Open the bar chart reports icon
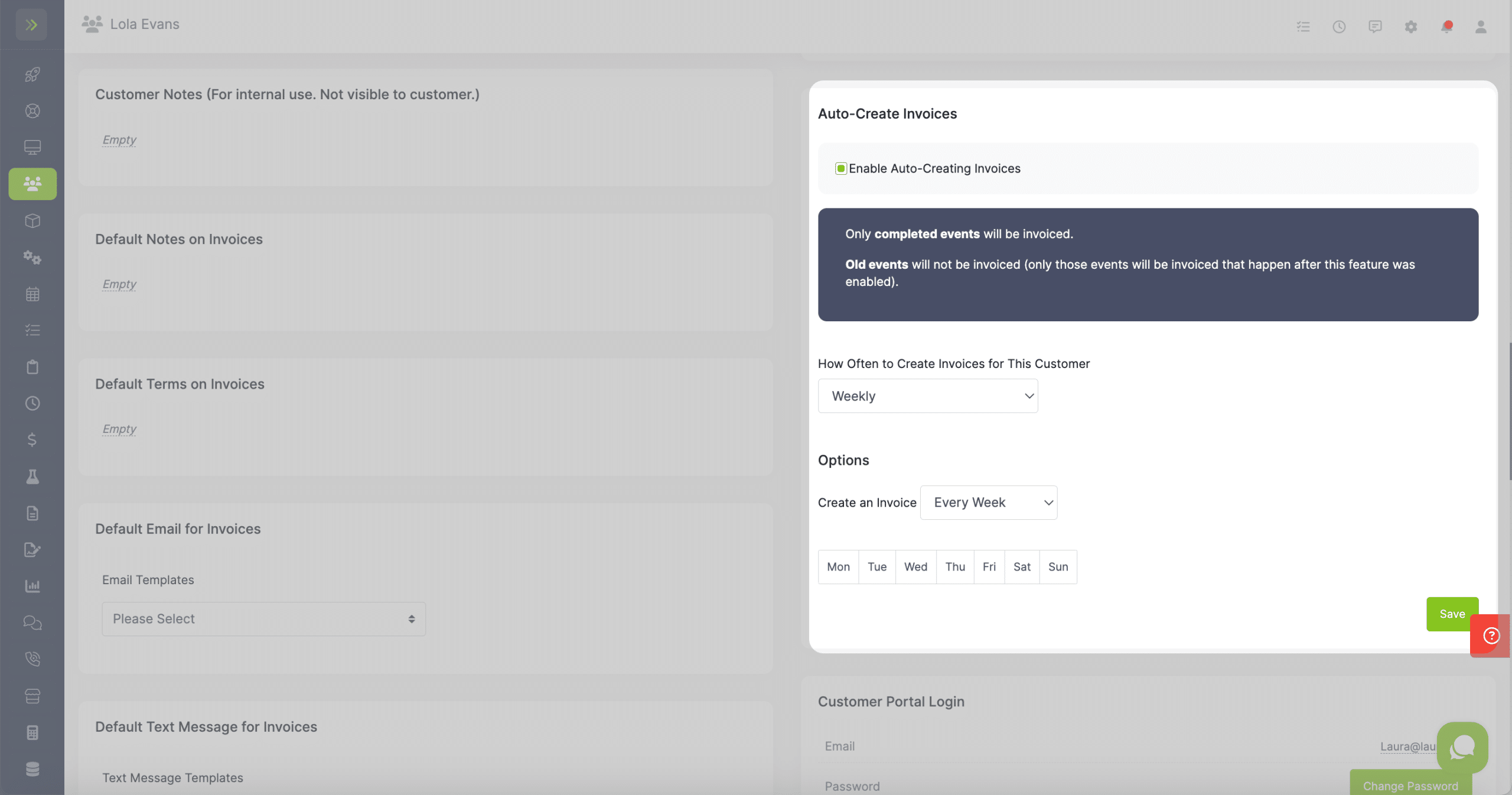The height and width of the screenshot is (795, 1512). (32, 586)
